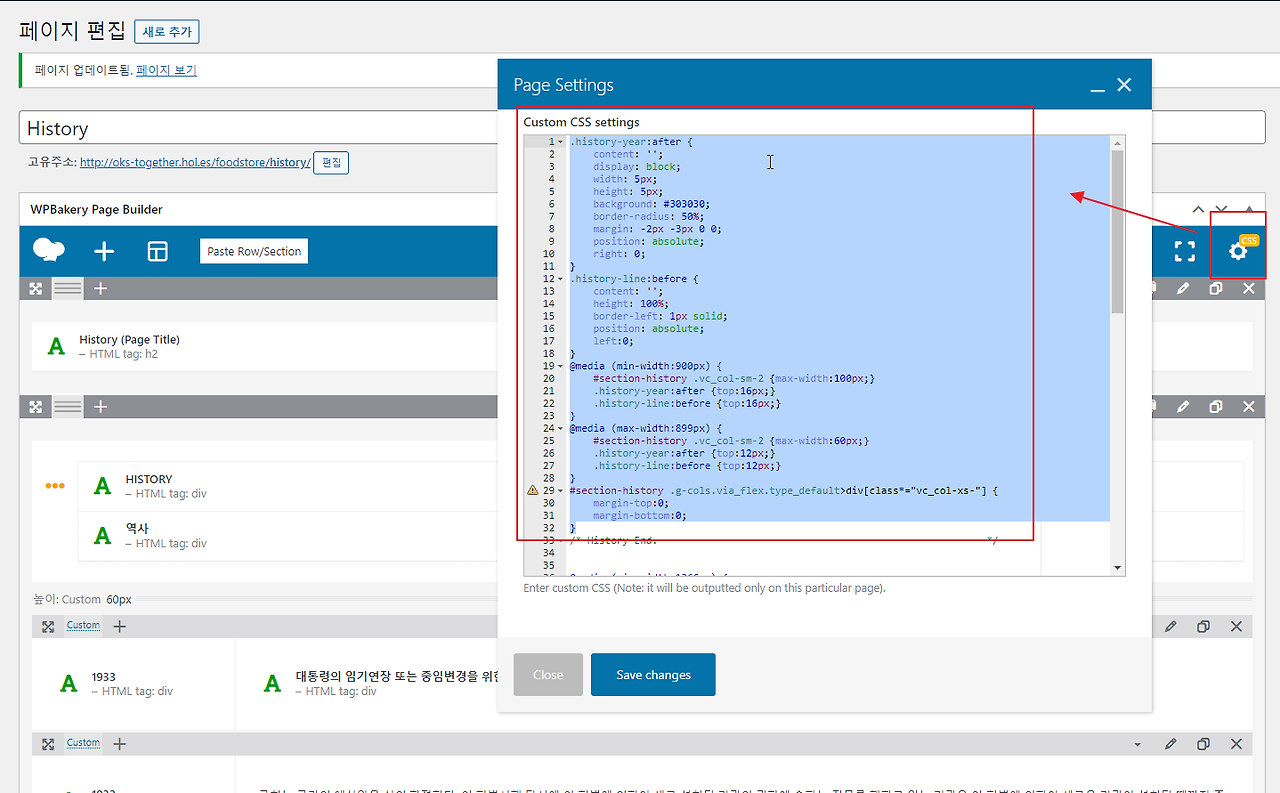1280x793 pixels.
Task: Click move handle of the 대통령의 임기연장 inner row
Action: pyautogui.click(x=47, y=626)
